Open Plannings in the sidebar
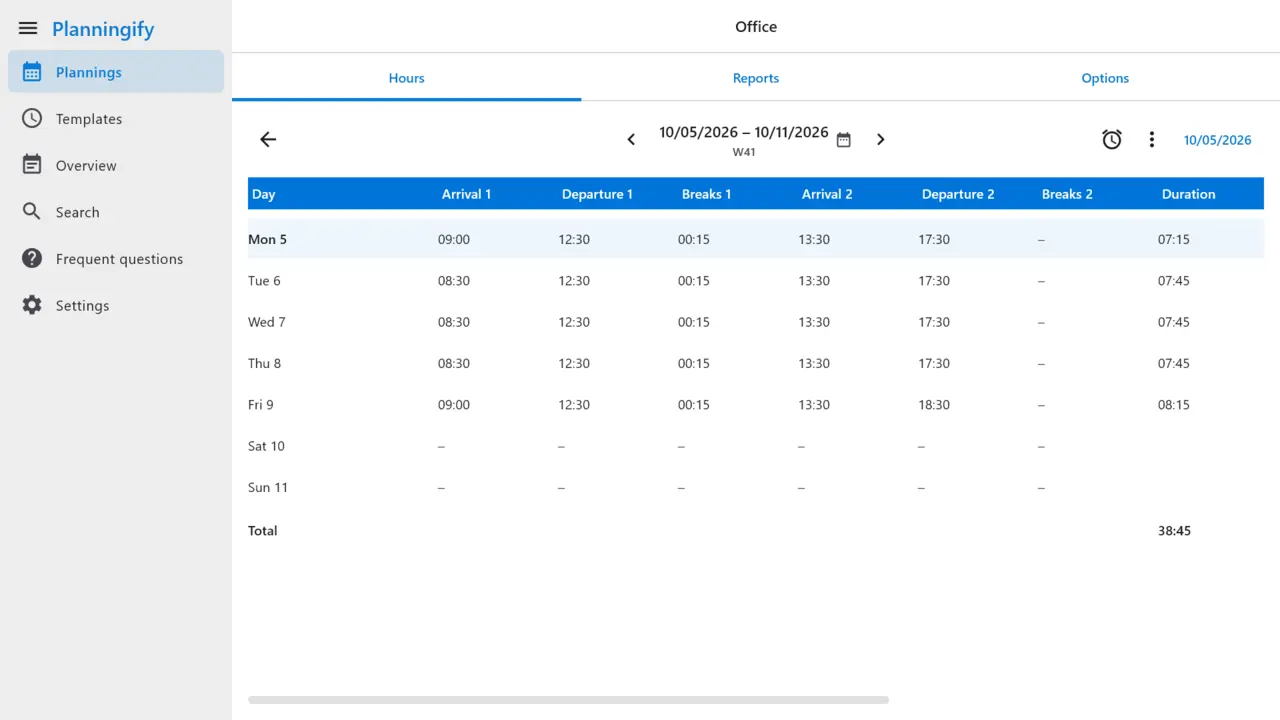 coord(116,72)
